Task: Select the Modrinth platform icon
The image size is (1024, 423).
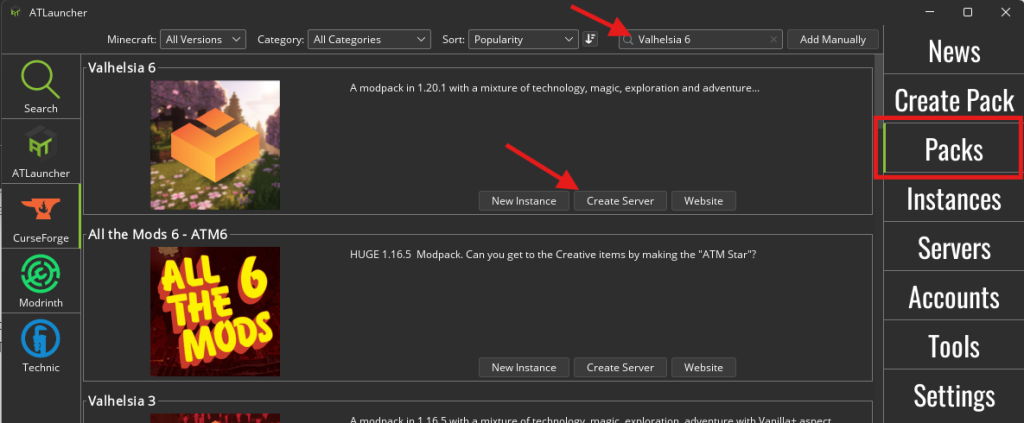Action: point(40,281)
